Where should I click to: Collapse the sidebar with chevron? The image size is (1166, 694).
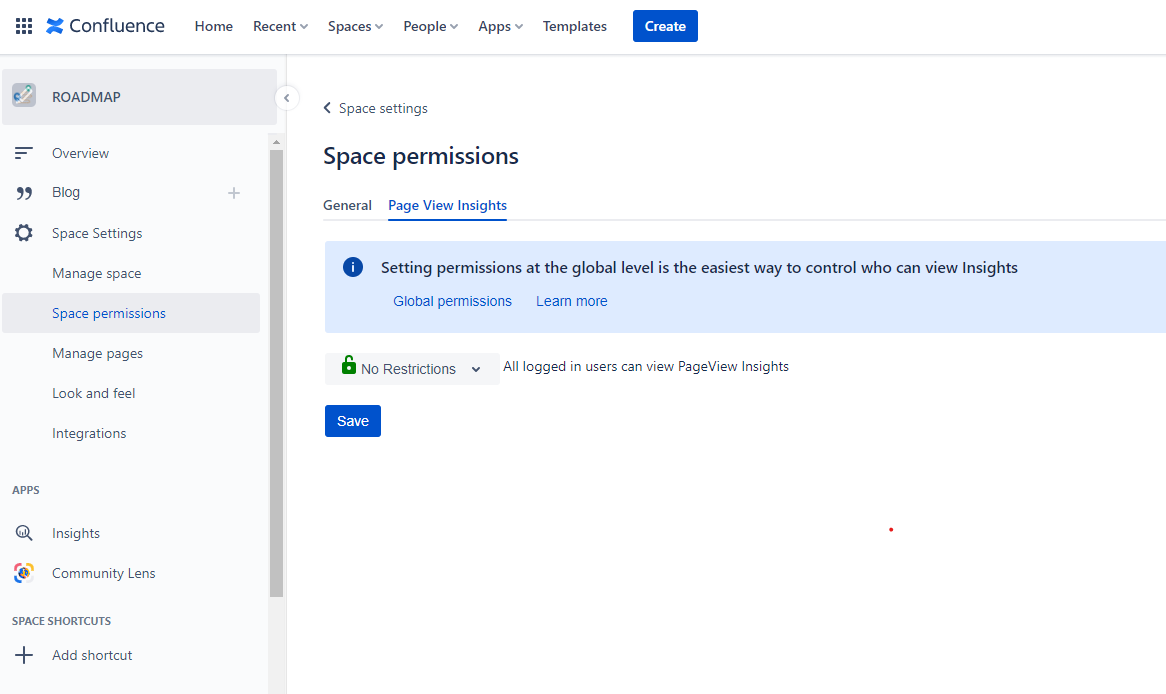(287, 97)
